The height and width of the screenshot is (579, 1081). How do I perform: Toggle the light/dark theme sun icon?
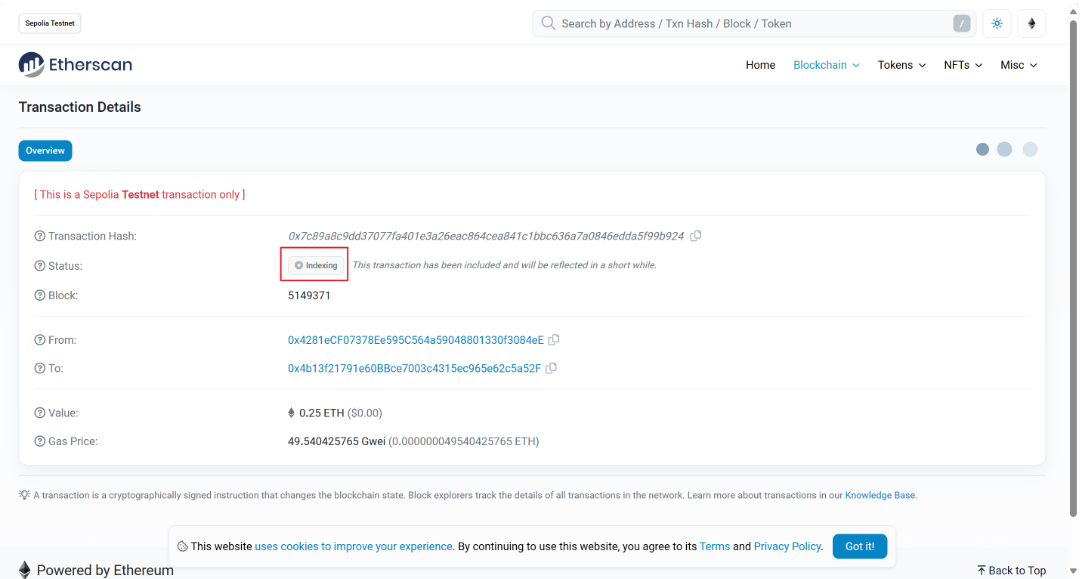(x=997, y=23)
